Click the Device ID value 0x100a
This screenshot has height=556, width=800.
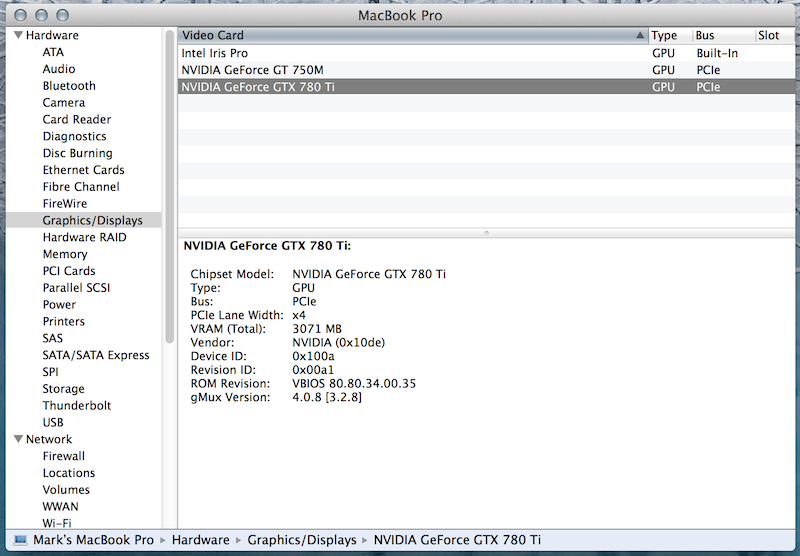313,356
